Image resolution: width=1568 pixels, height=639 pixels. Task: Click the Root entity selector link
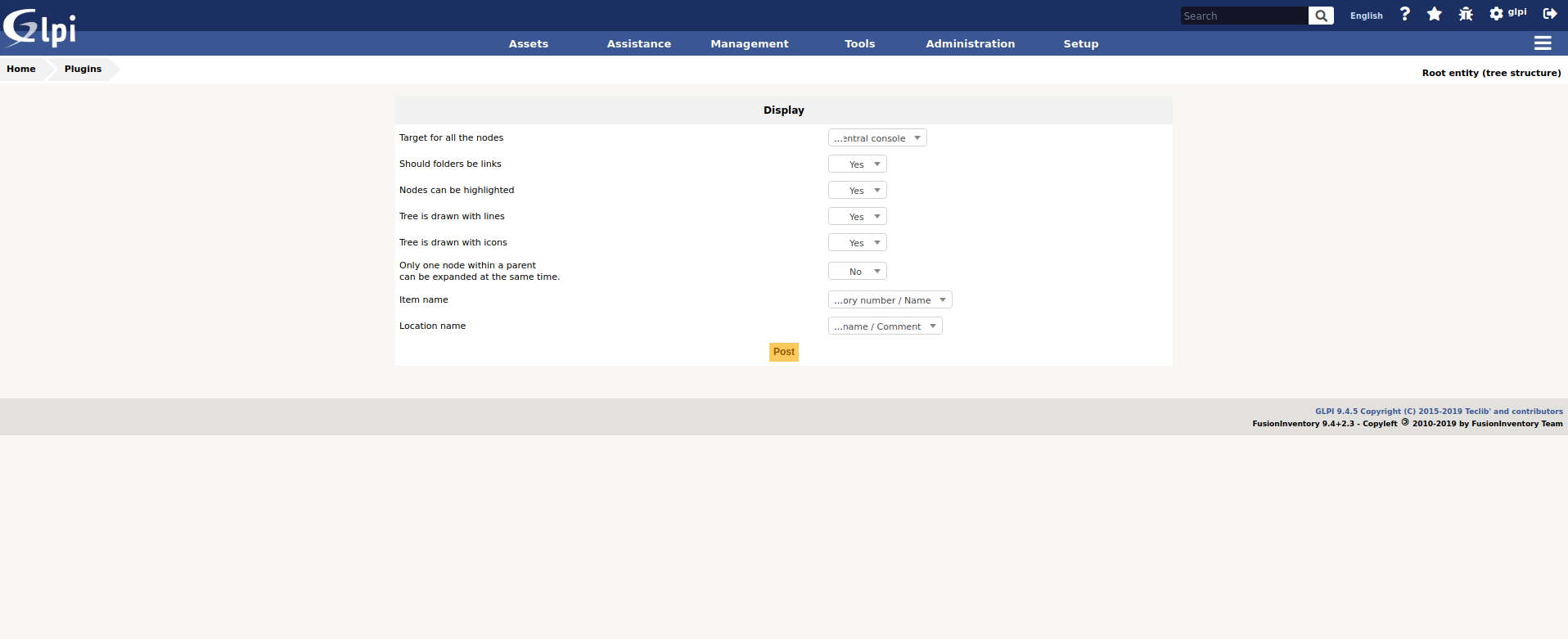pos(1491,73)
